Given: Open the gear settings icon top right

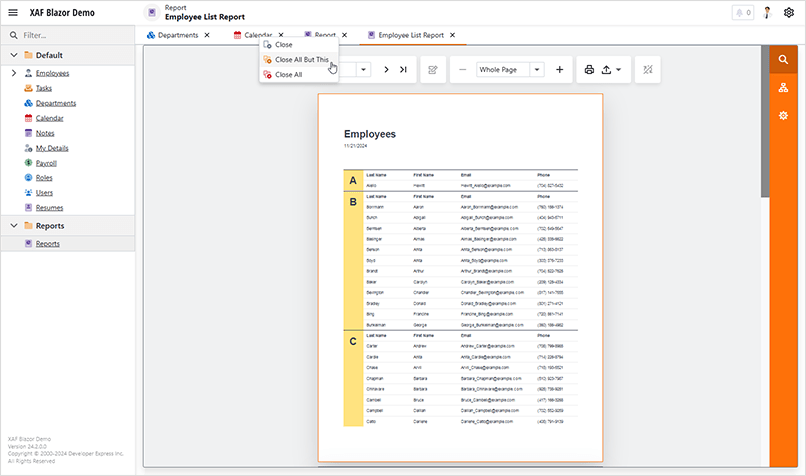Looking at the screenshot, I should tap(789, 13).
